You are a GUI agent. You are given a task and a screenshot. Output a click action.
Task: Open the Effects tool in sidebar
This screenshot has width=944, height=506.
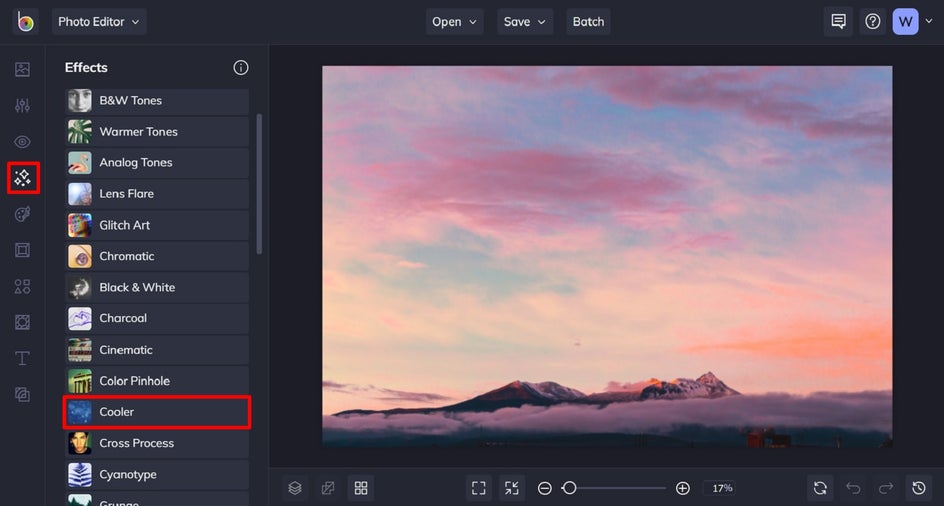pyautogui.click(x=22, y=178)
